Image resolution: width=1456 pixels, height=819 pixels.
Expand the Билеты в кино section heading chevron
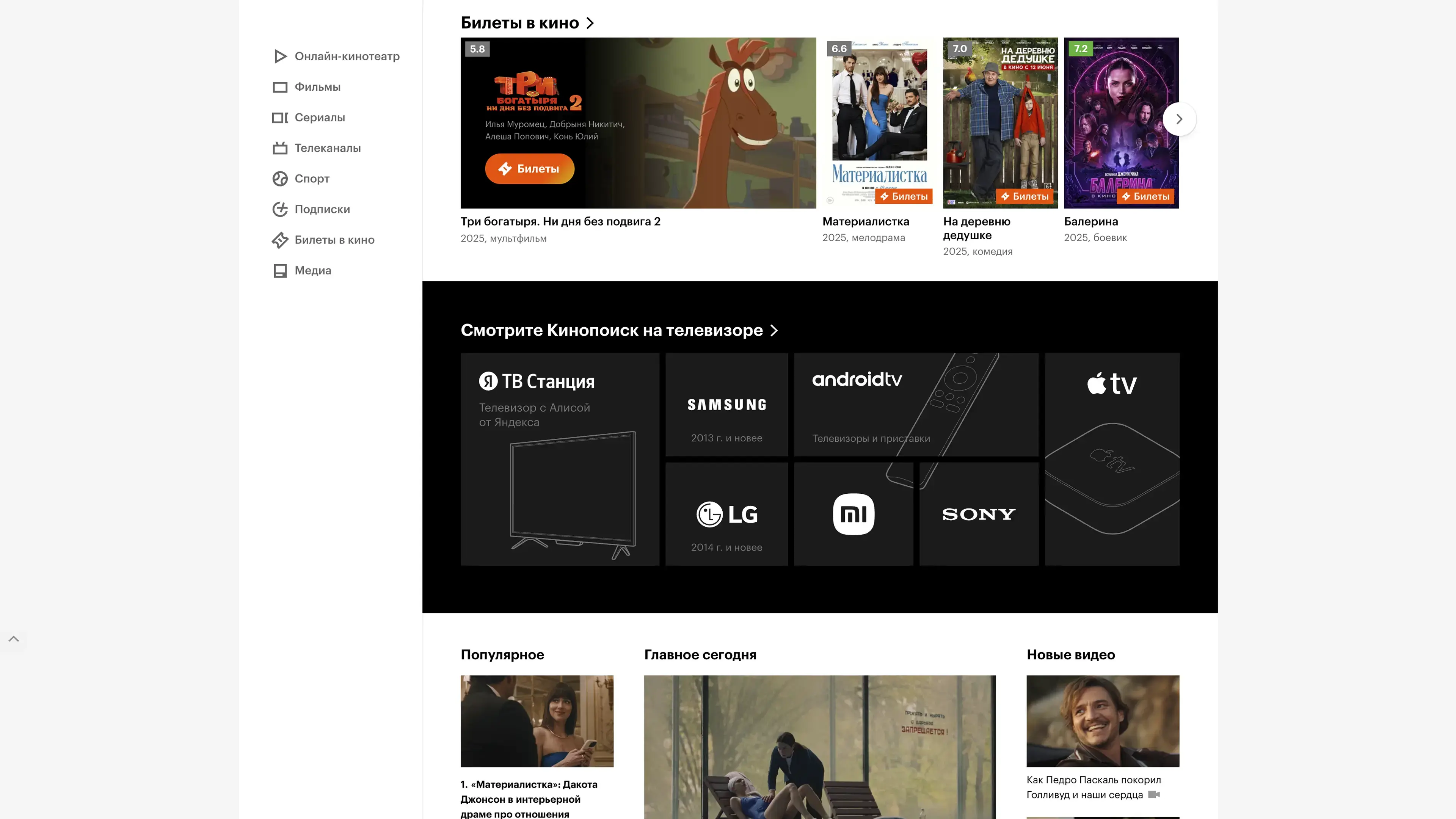tap(590, 23)
